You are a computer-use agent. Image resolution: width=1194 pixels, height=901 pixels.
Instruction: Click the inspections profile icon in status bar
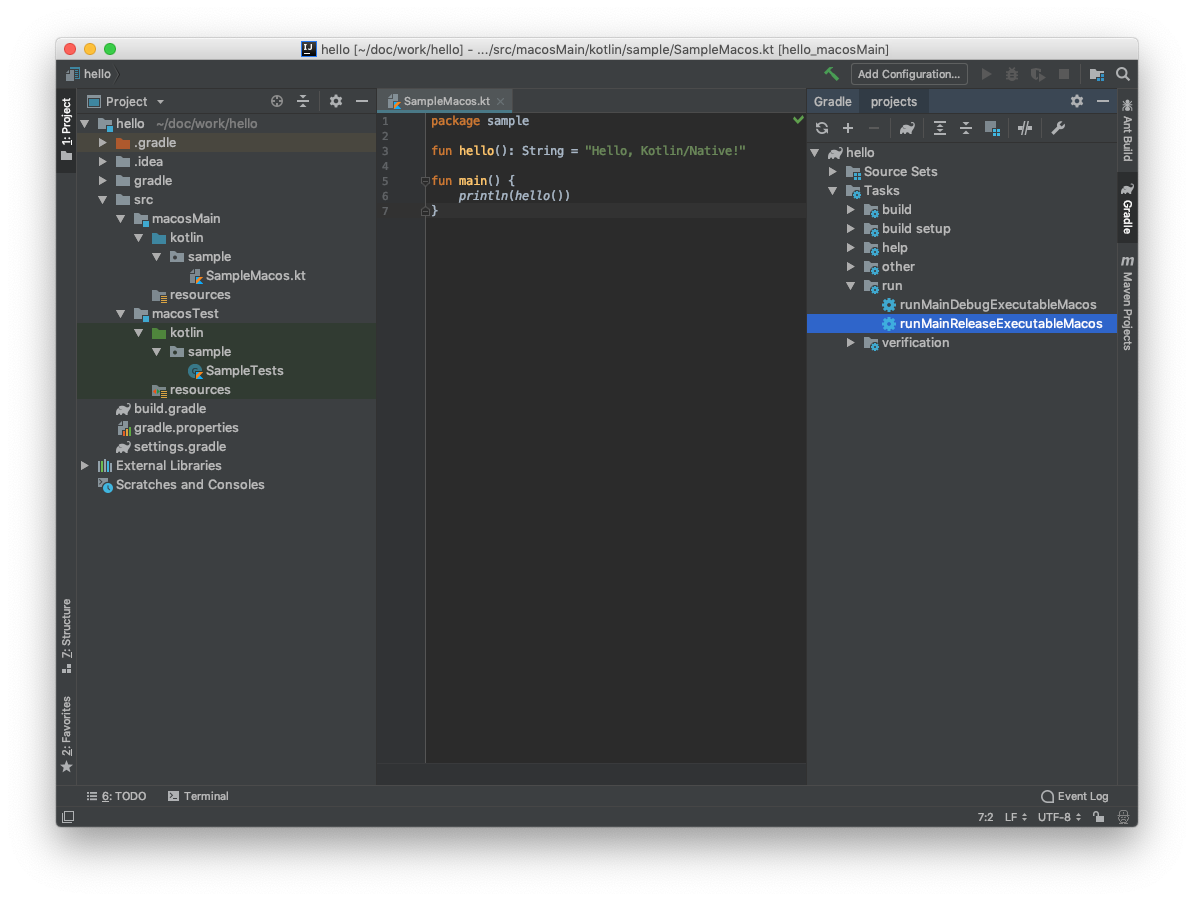pos(1123,816)
